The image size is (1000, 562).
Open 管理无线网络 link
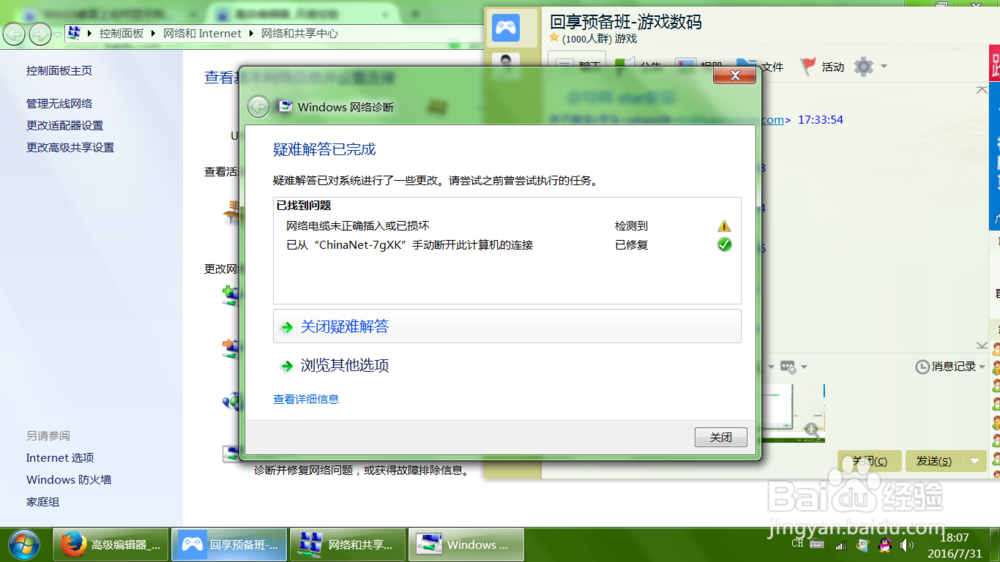pos(59,103)
